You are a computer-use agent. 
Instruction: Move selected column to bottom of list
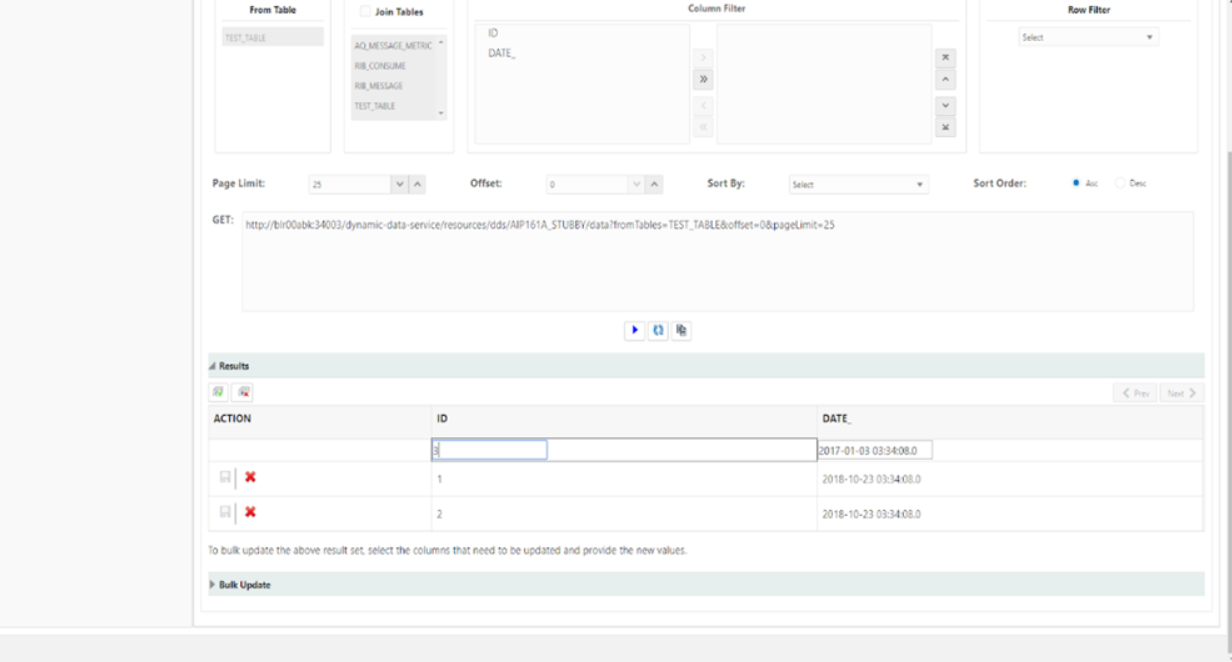tap(945, 127)
